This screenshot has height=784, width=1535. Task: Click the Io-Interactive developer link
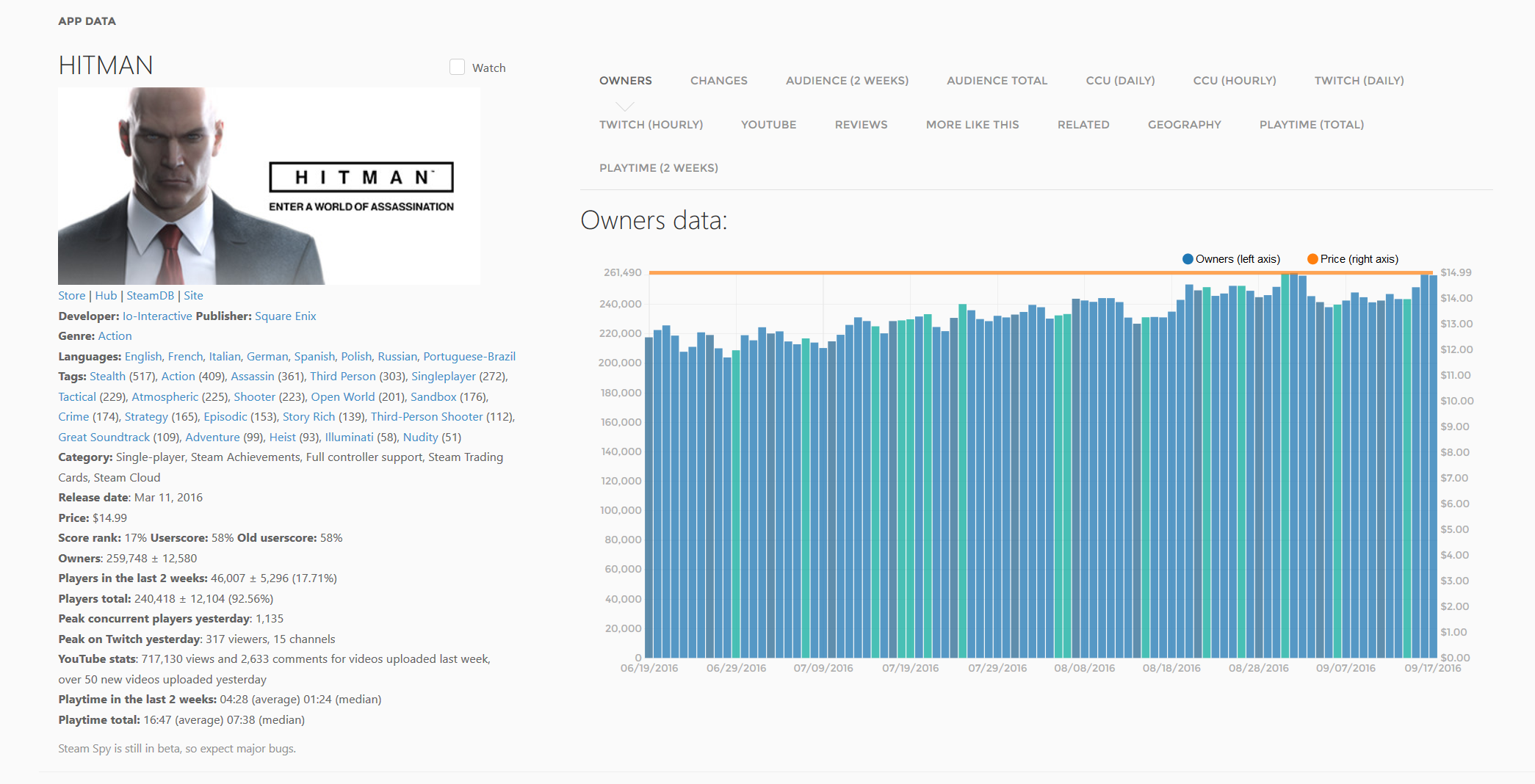click(x=157, y=316)
